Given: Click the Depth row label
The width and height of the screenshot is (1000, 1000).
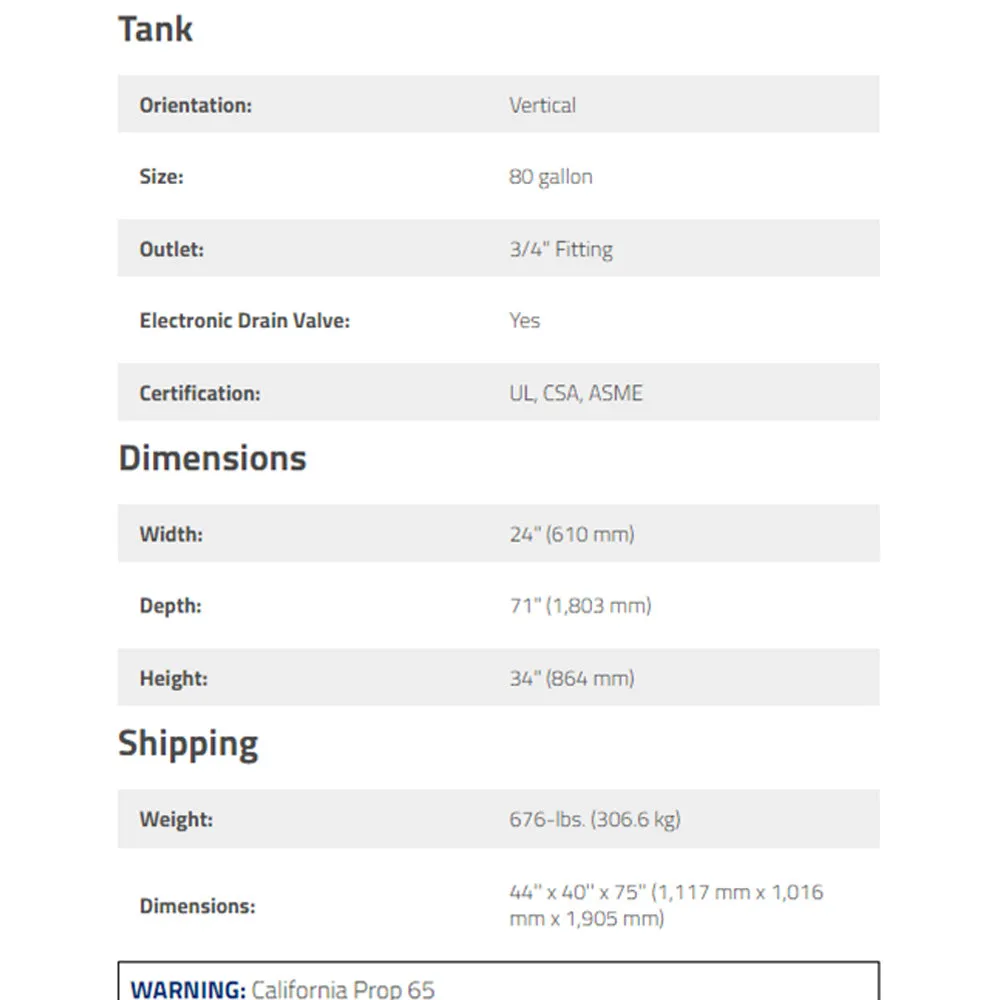Looking at the screenshot, I should coord(170,606).
